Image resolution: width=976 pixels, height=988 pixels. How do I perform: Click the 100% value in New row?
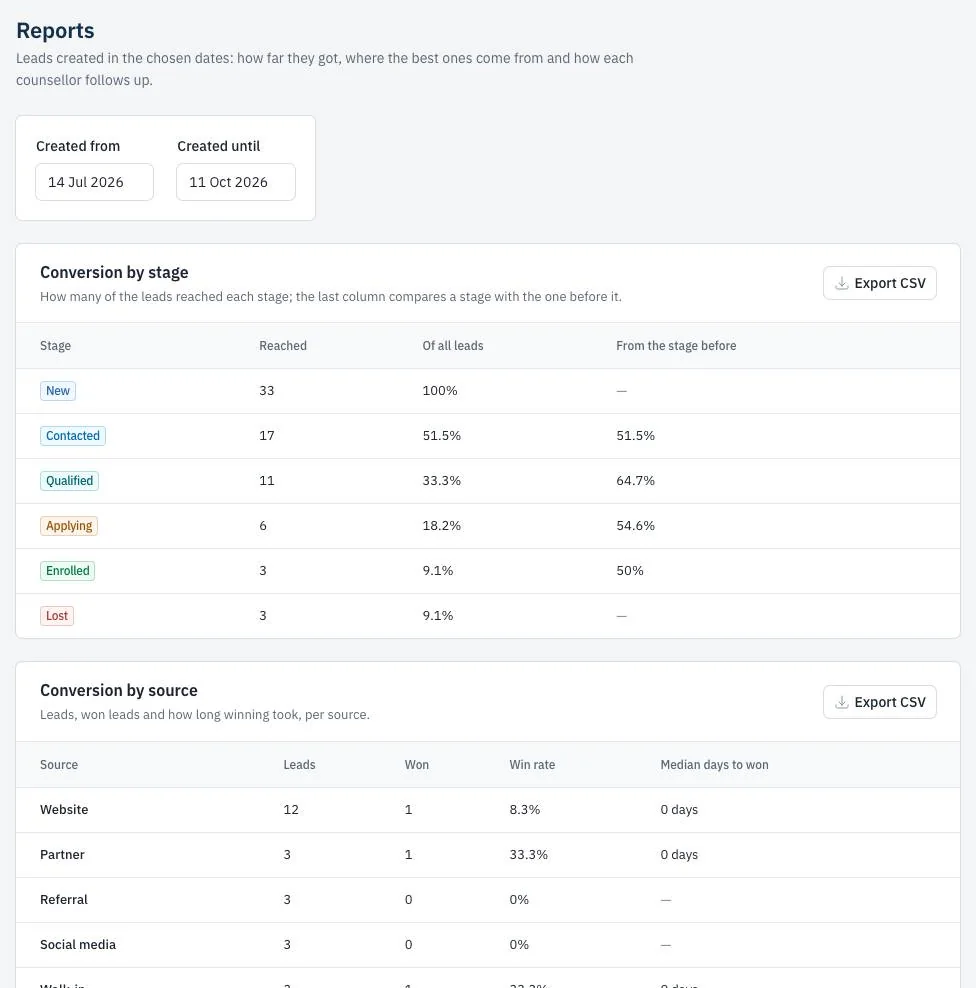440,391
